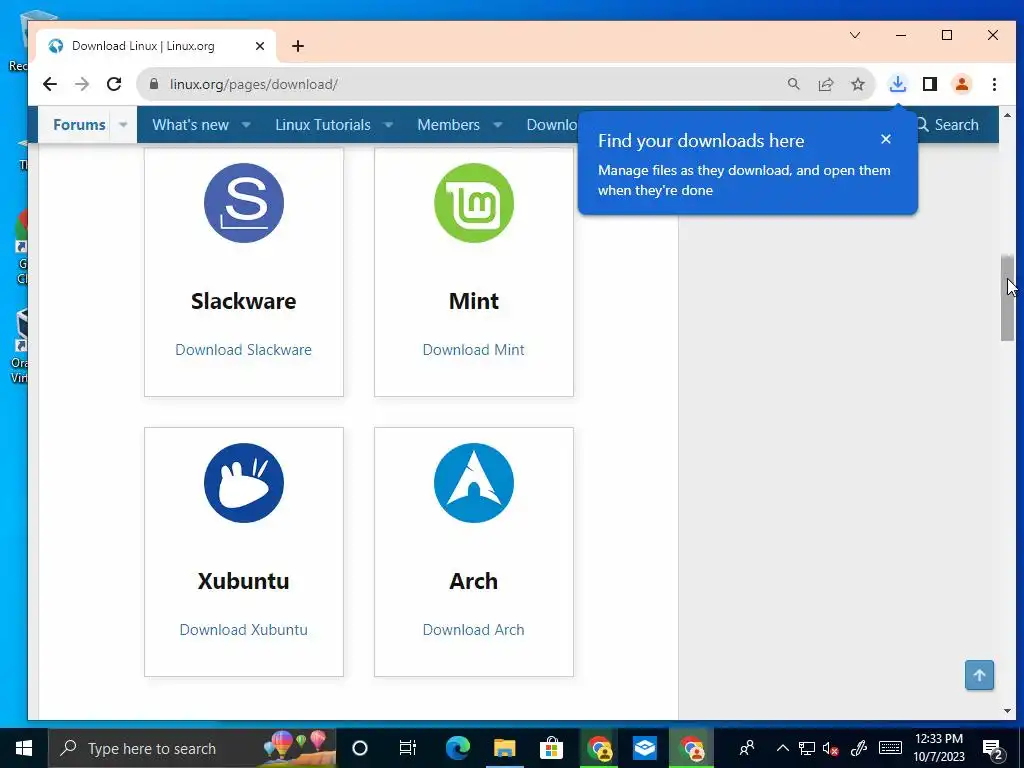Click the scrollbar down arrow

pos(1007,711)
